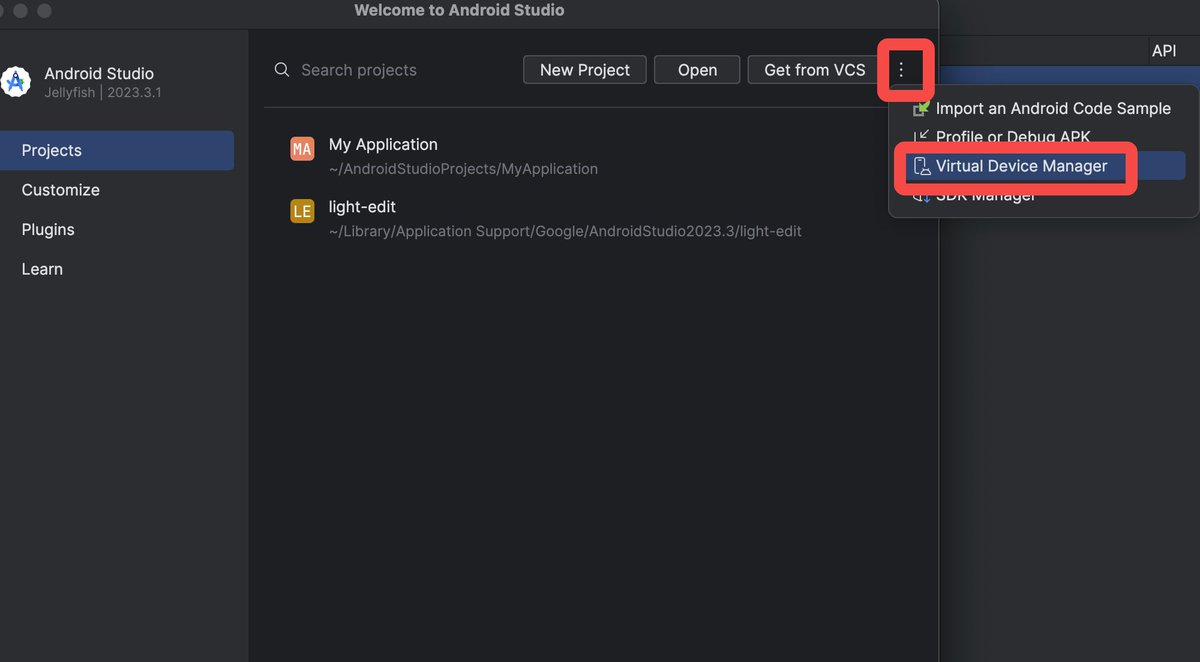Click Get from VCS
The height and width of the screenshot is (662, 1200).
point(814,70)
